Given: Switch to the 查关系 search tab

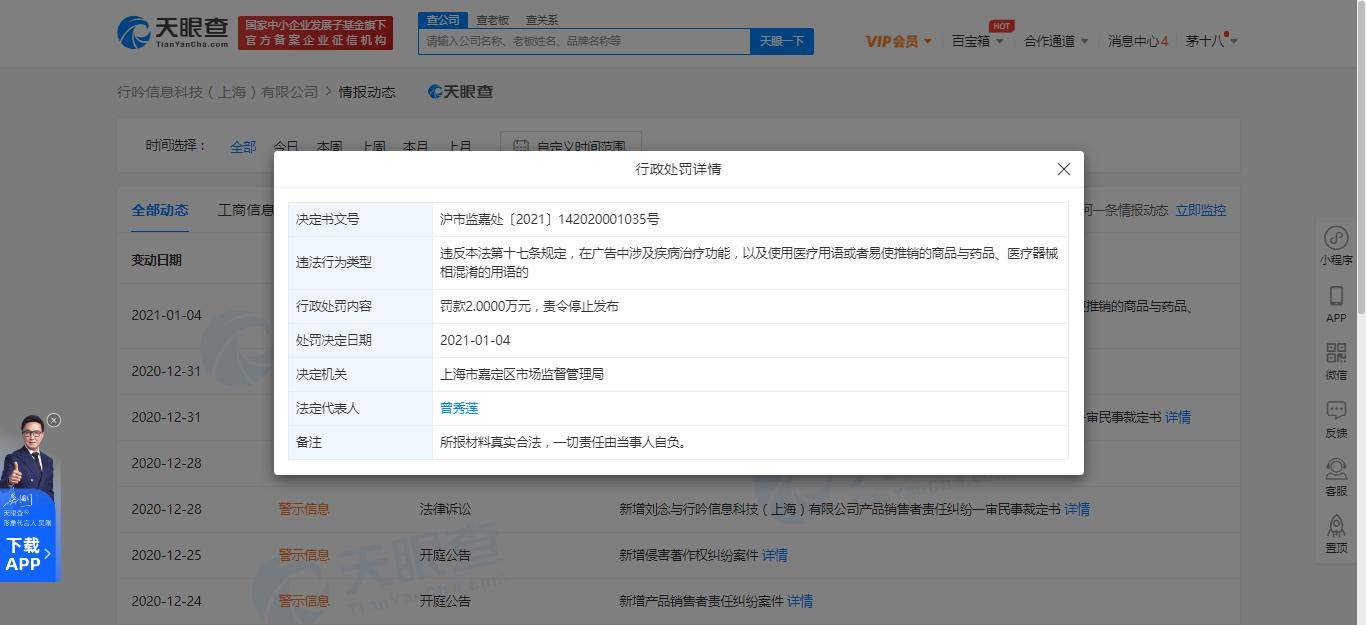Looking at the screenshot, I should (542, 20).
